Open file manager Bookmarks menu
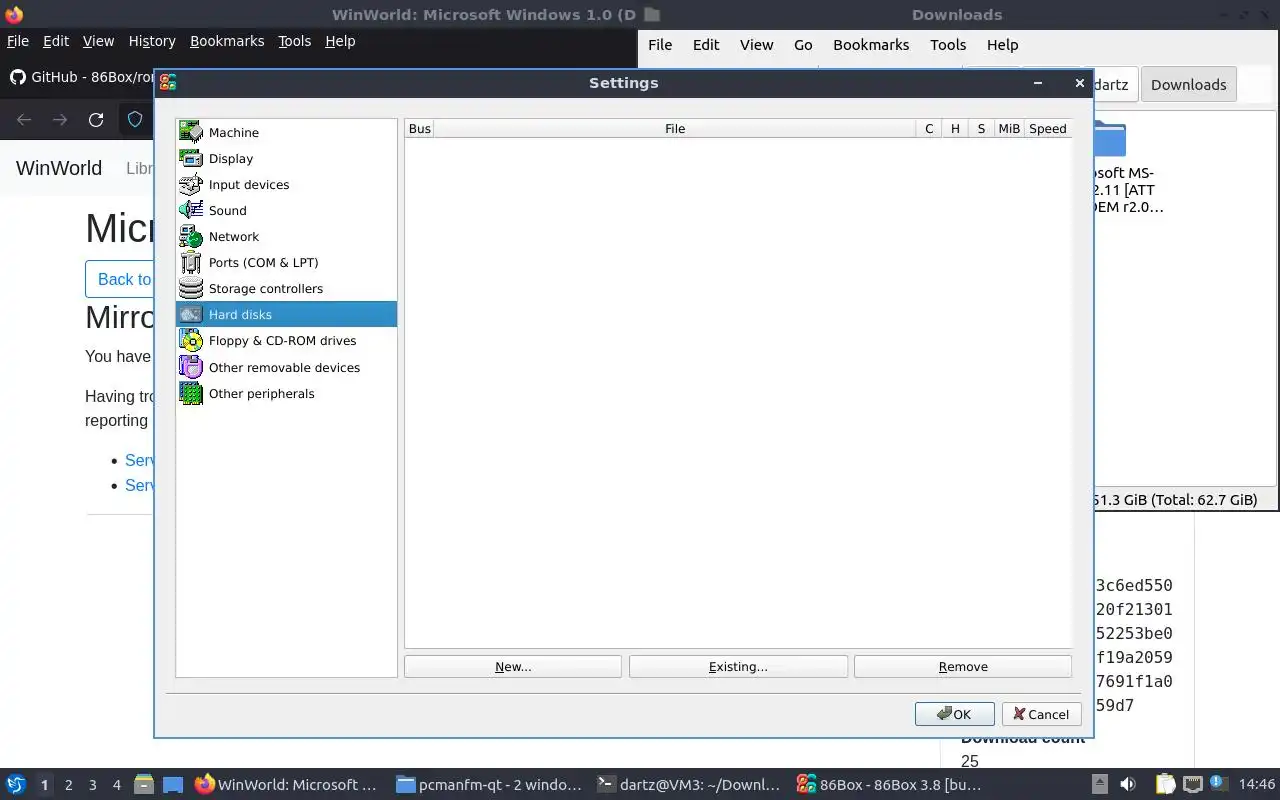 tap(871, 45)
